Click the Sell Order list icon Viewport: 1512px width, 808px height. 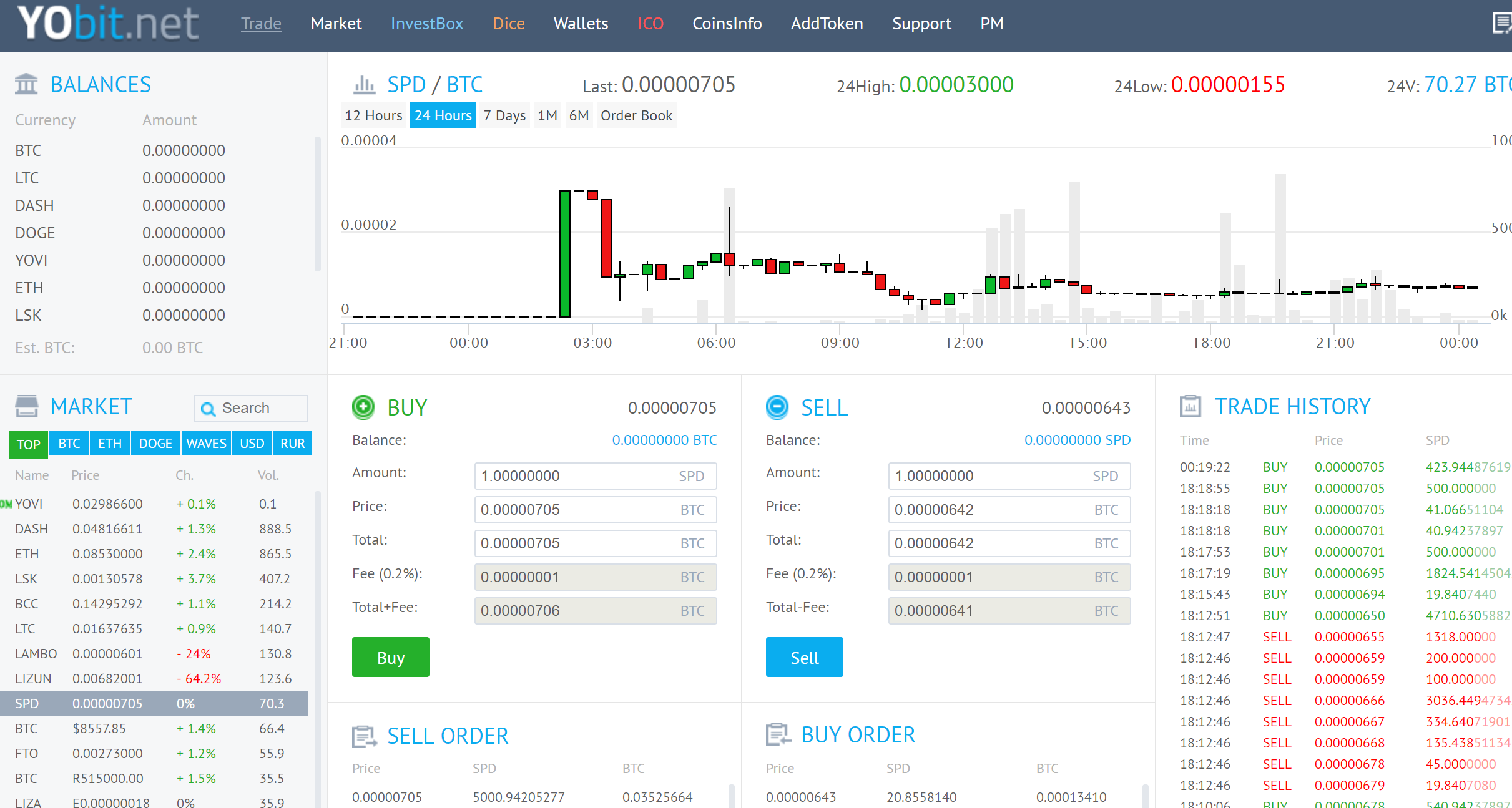[x=365, y=736]
